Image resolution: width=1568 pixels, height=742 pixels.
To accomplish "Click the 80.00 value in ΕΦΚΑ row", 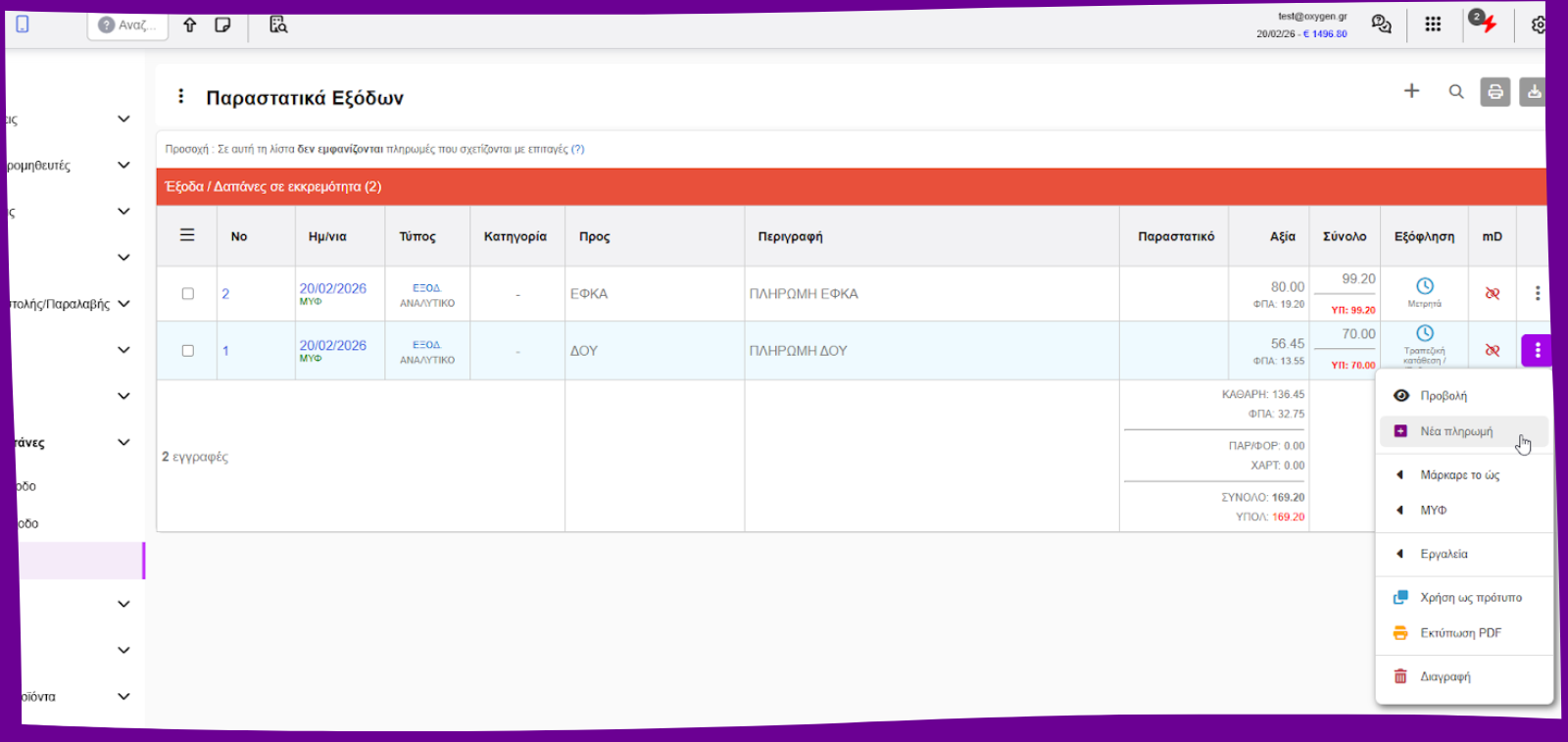I will (1288, 286).
